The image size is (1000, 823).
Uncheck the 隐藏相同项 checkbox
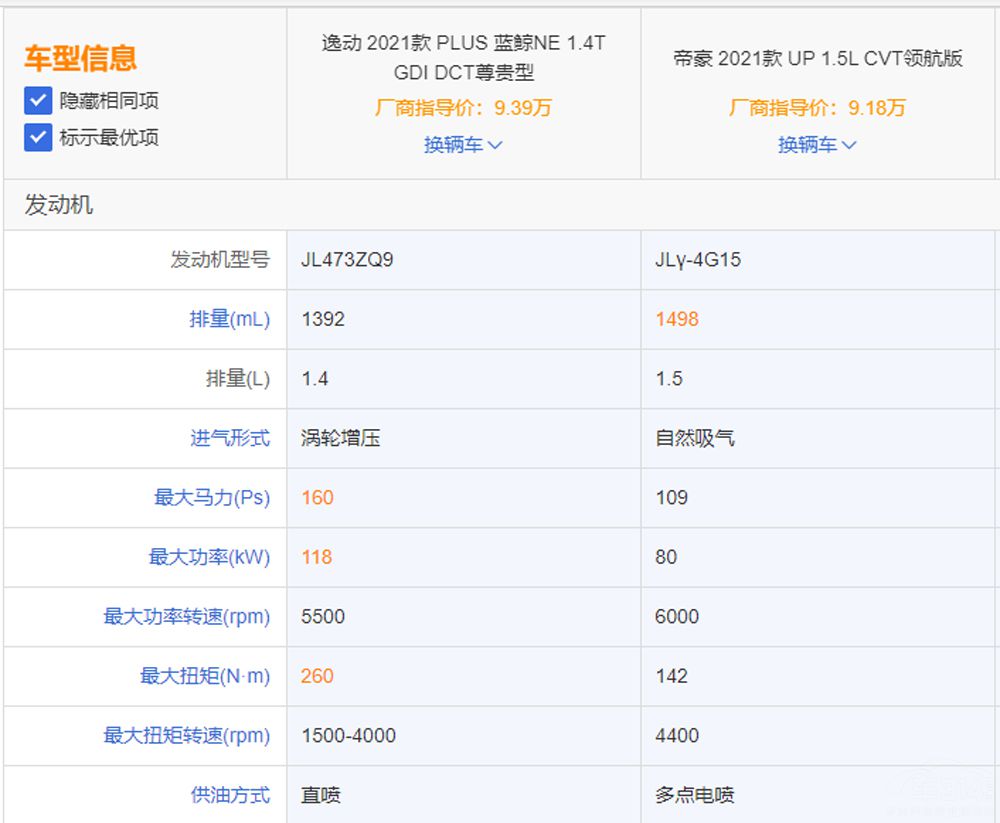point(38,100)
